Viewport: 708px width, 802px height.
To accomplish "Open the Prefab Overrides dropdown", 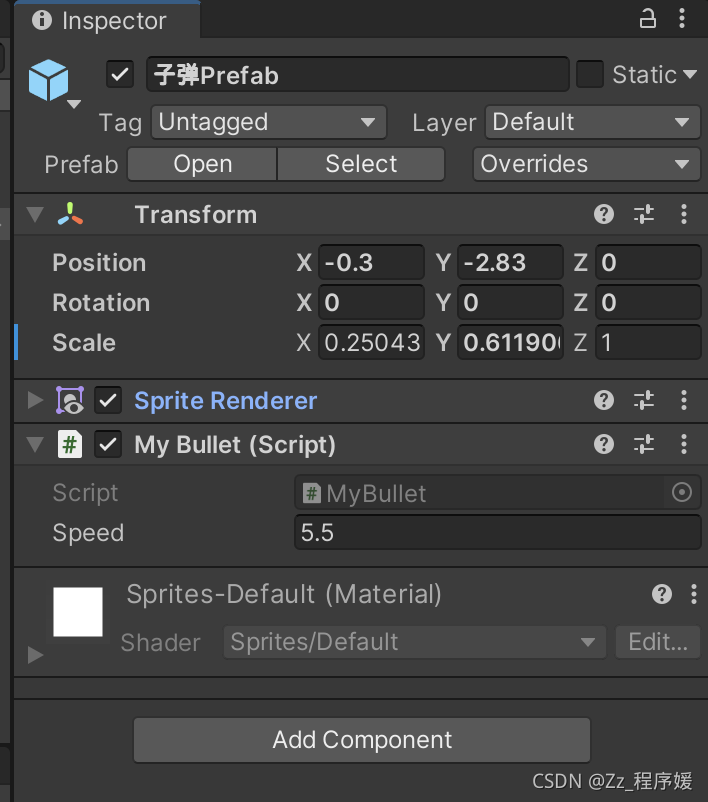I will tap(586, 164).
